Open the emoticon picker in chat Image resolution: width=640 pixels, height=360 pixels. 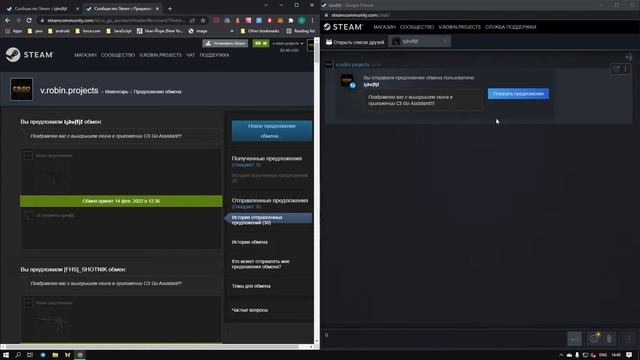coord(594,338)
